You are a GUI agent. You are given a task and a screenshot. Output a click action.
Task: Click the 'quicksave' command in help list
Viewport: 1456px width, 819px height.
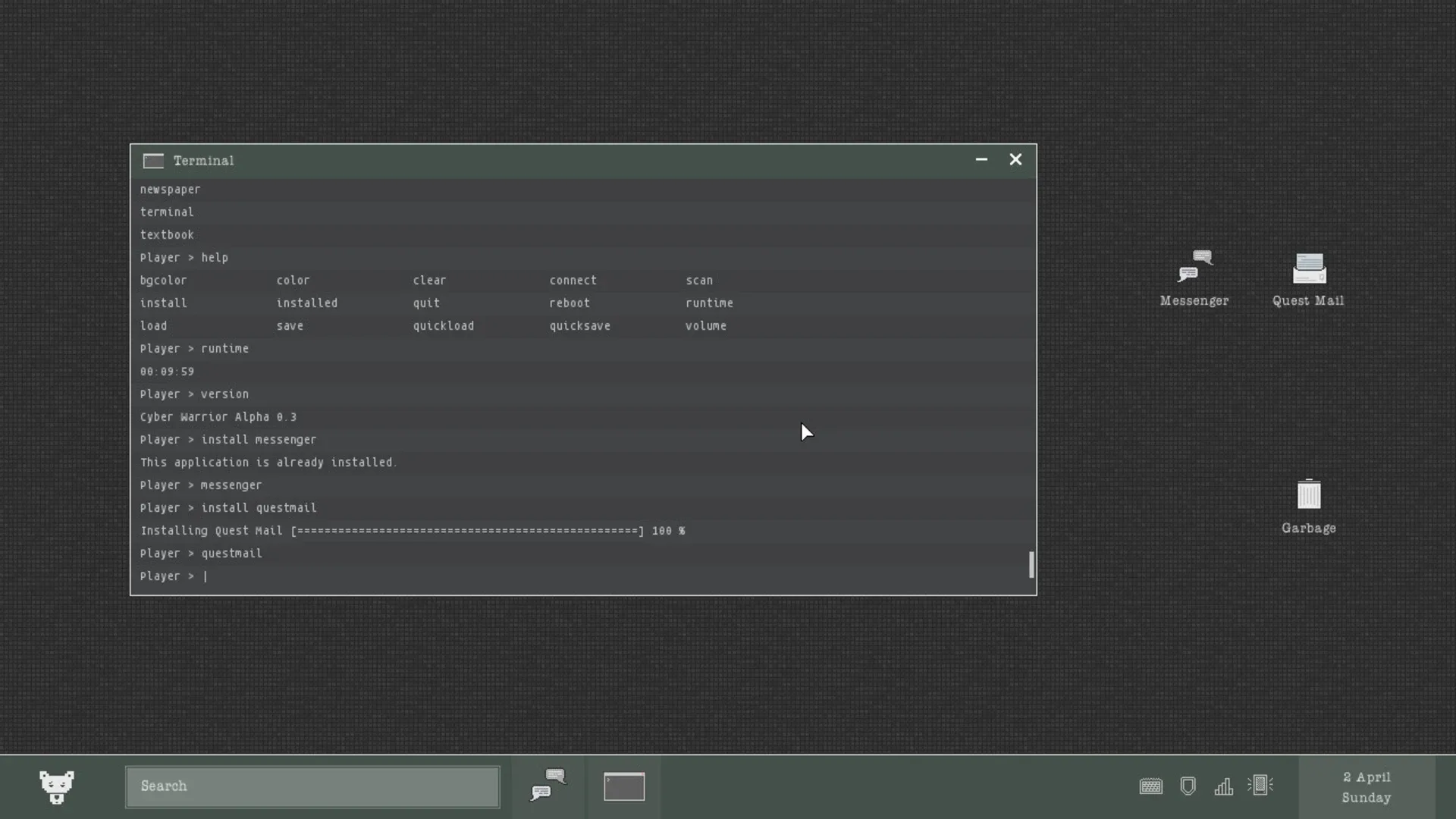click(x=579, y=326)
